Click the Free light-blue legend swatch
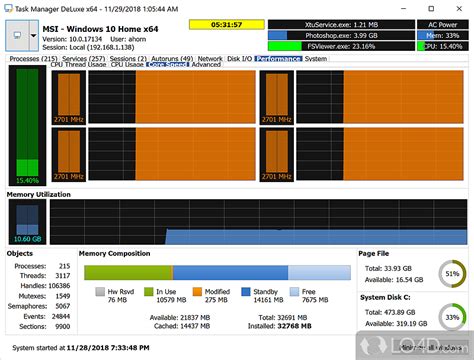 (x=294, y=292)
